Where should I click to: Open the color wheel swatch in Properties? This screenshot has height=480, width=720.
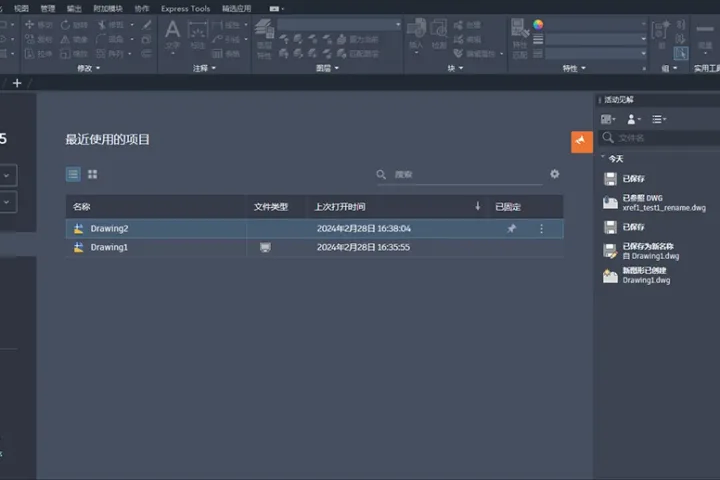coord(538,24)
